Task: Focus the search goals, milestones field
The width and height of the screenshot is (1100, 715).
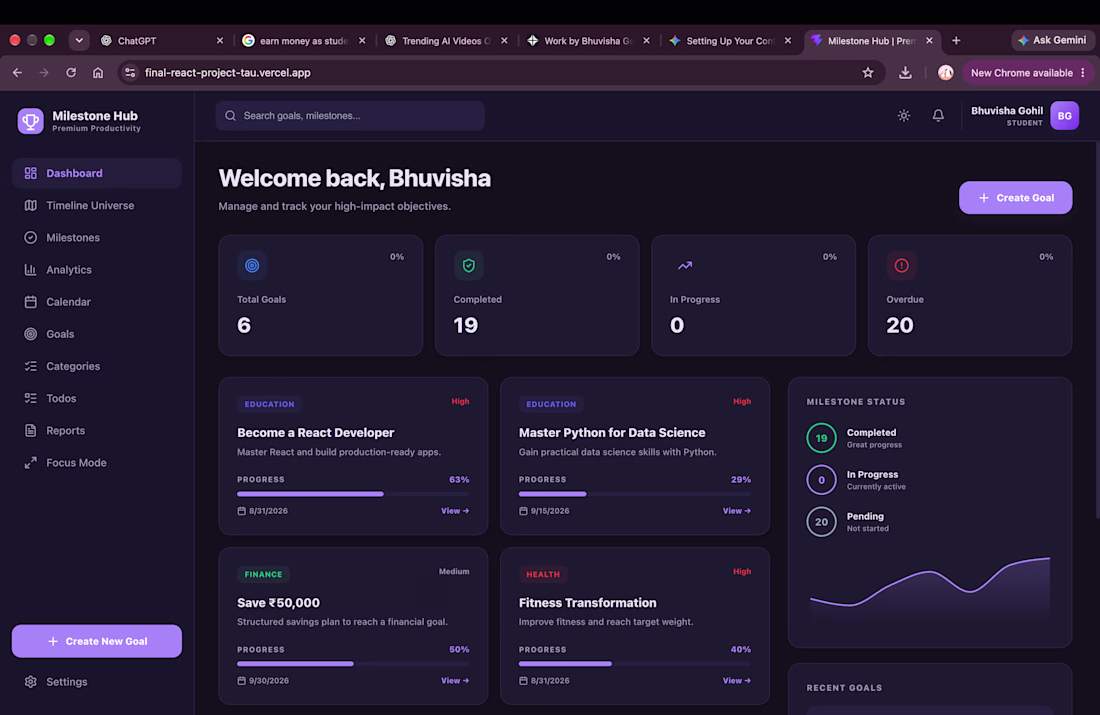Action: tap(350, 116)
